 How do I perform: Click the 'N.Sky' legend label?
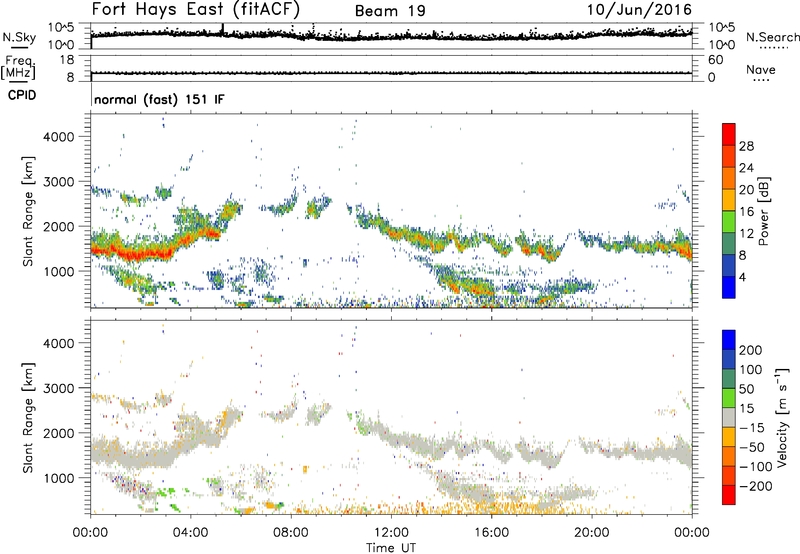point(19,37)
